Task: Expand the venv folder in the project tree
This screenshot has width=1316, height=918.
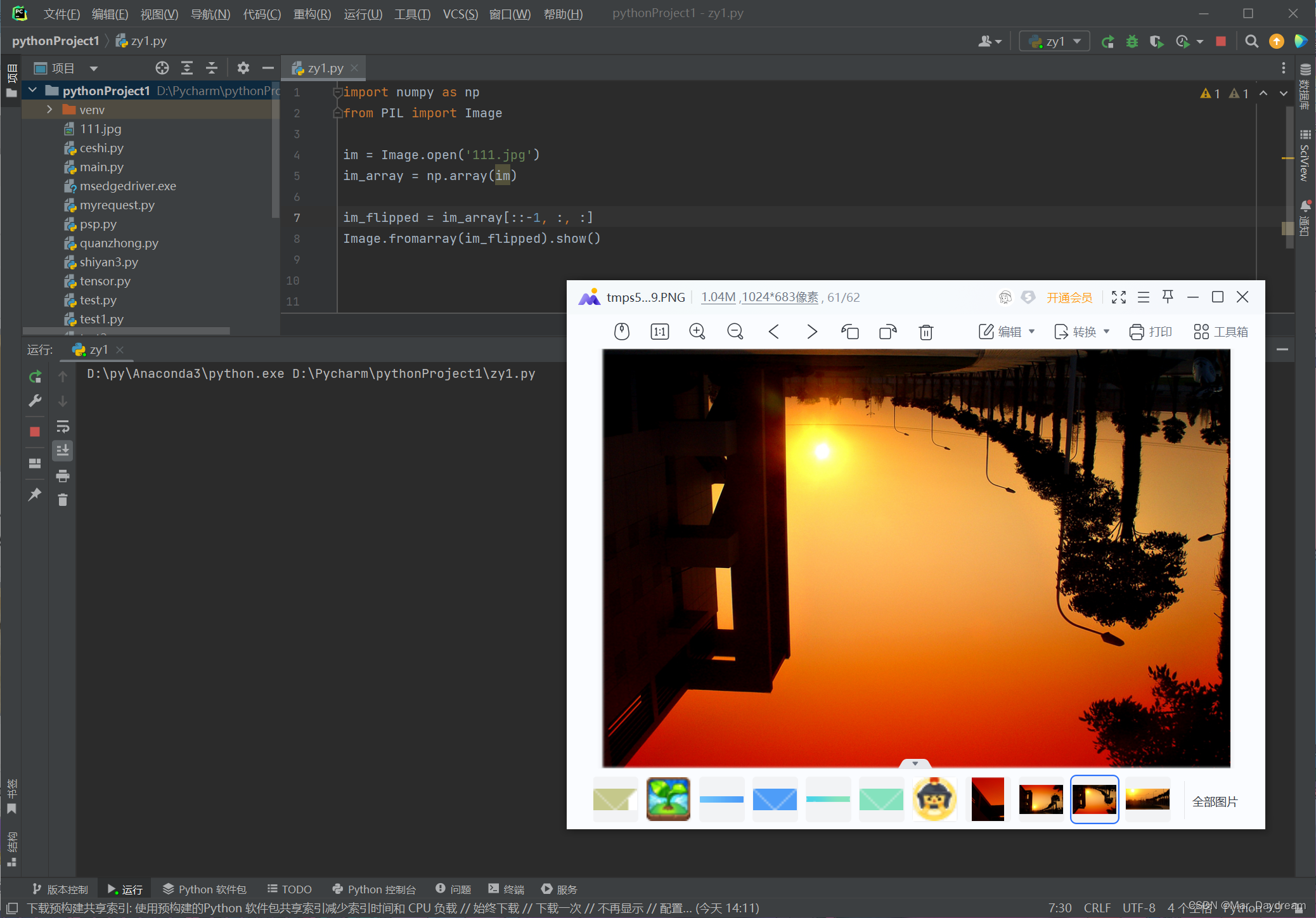Action: click(x=49, y=110)
